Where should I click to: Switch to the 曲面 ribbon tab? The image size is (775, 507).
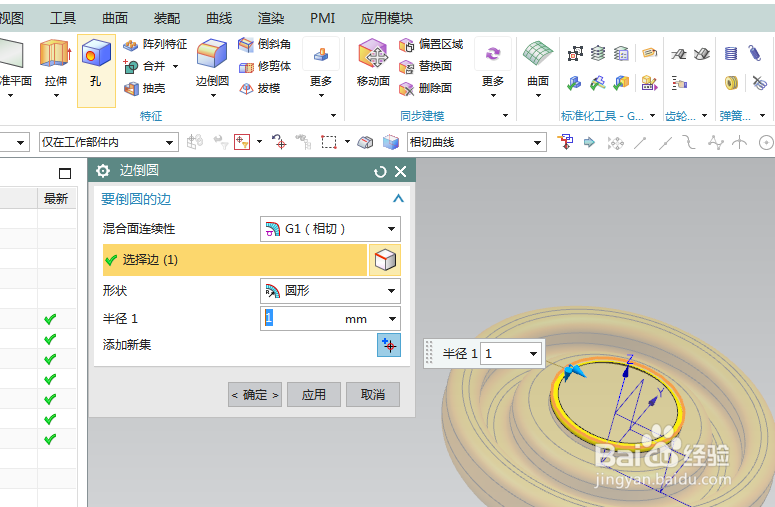click(x=115, y=18)
